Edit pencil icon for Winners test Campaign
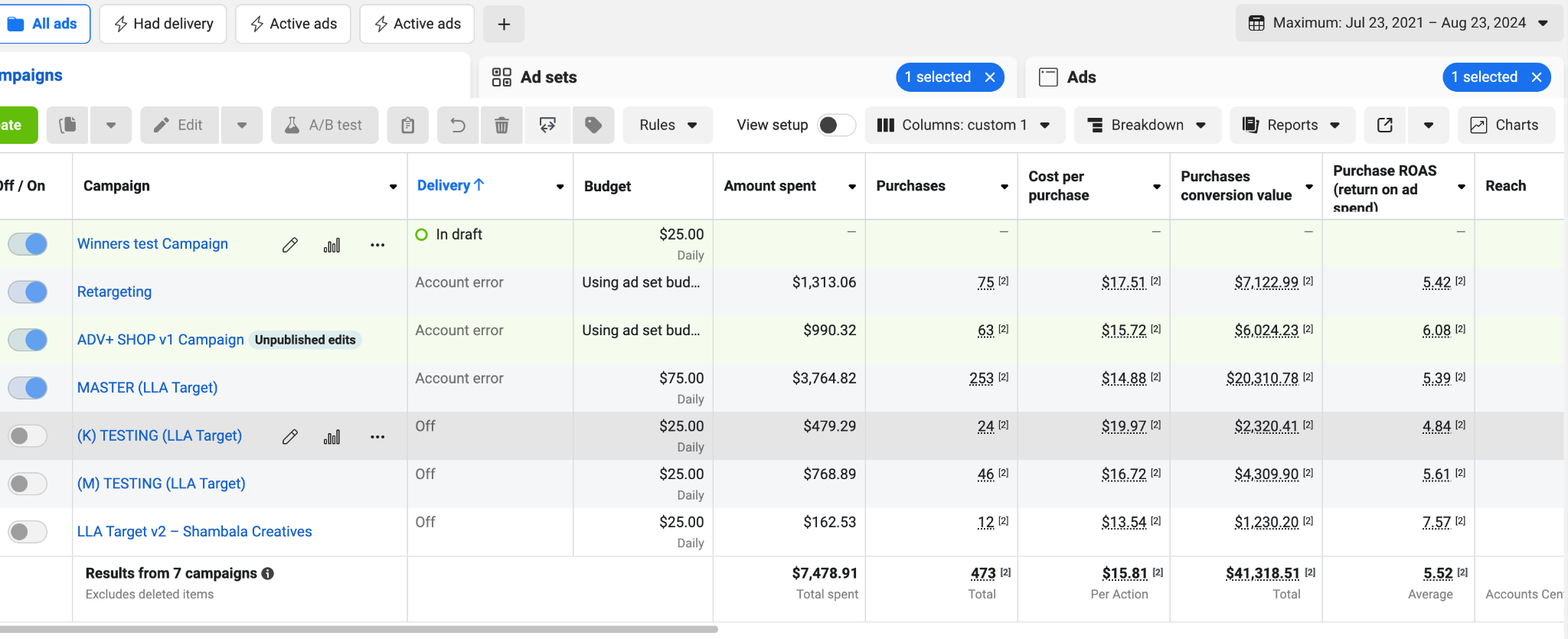This screenshot has height=639, width=1568. [x=290, y=245]
